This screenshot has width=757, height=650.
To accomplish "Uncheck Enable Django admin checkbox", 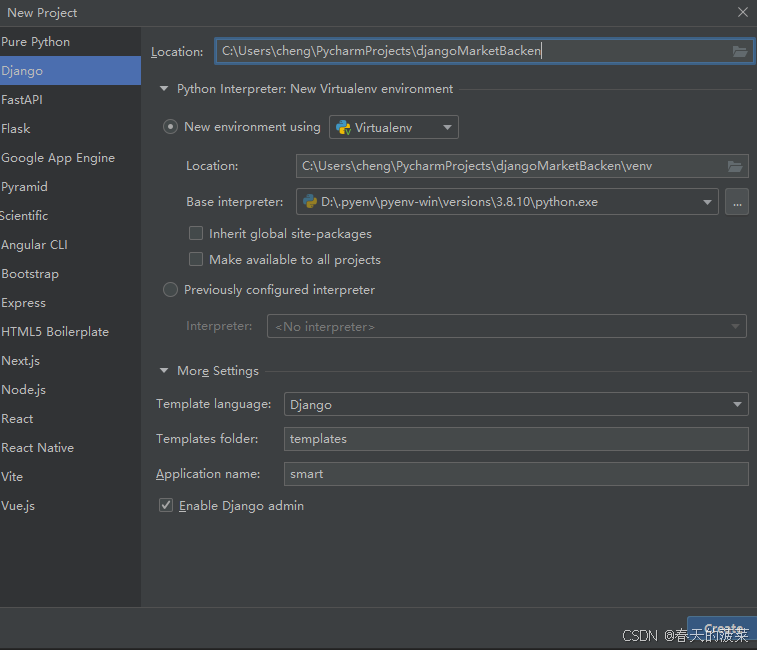I will pos(166,506).
